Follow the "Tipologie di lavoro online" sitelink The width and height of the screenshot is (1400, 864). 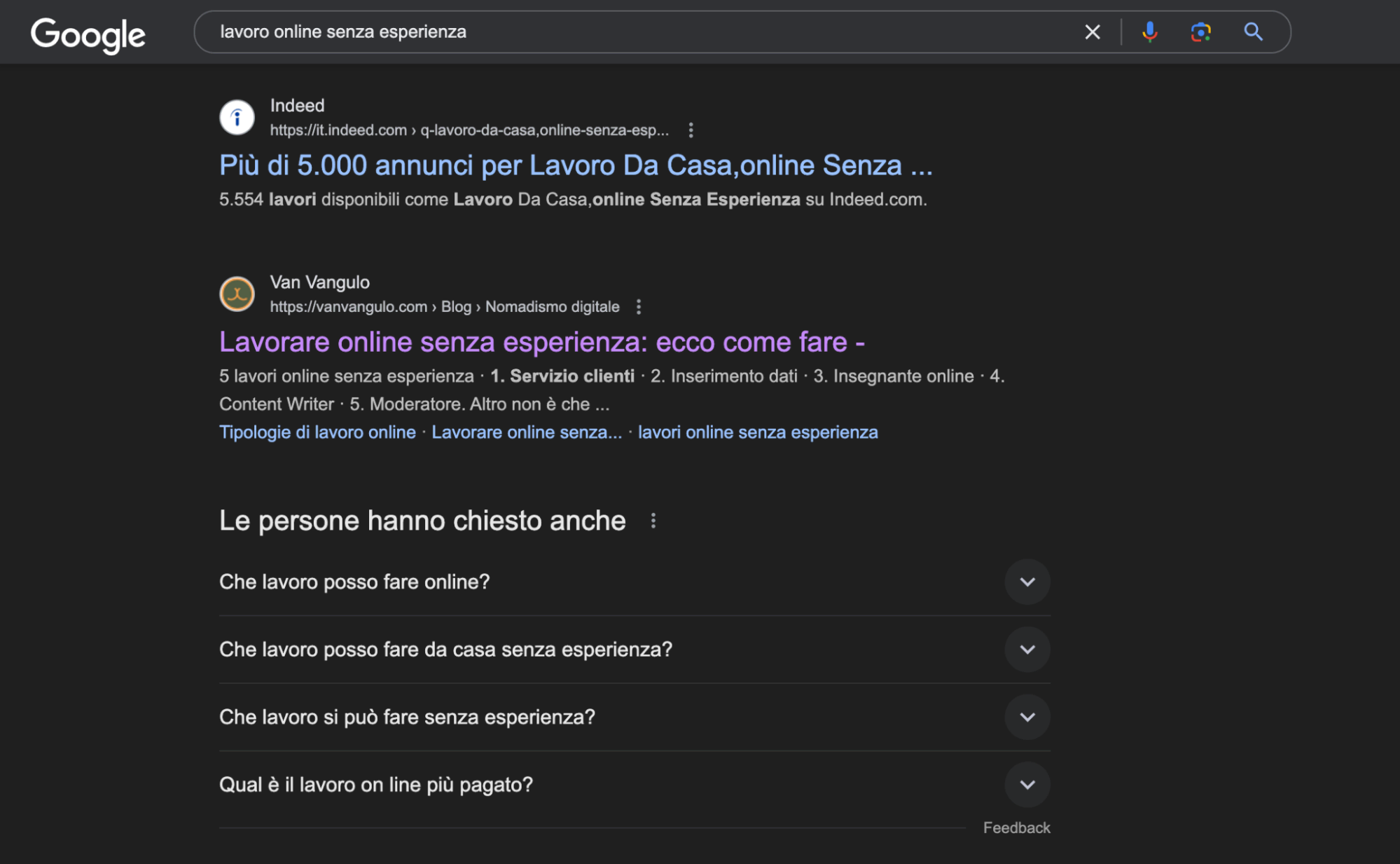(x=317, y=432)
